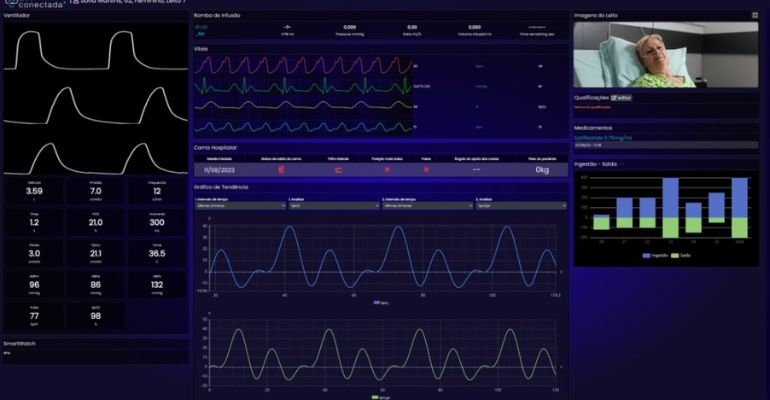Open the second Analisar dropdown
The width and height of the screenshot is (770, 400).
tap(518, 206)
